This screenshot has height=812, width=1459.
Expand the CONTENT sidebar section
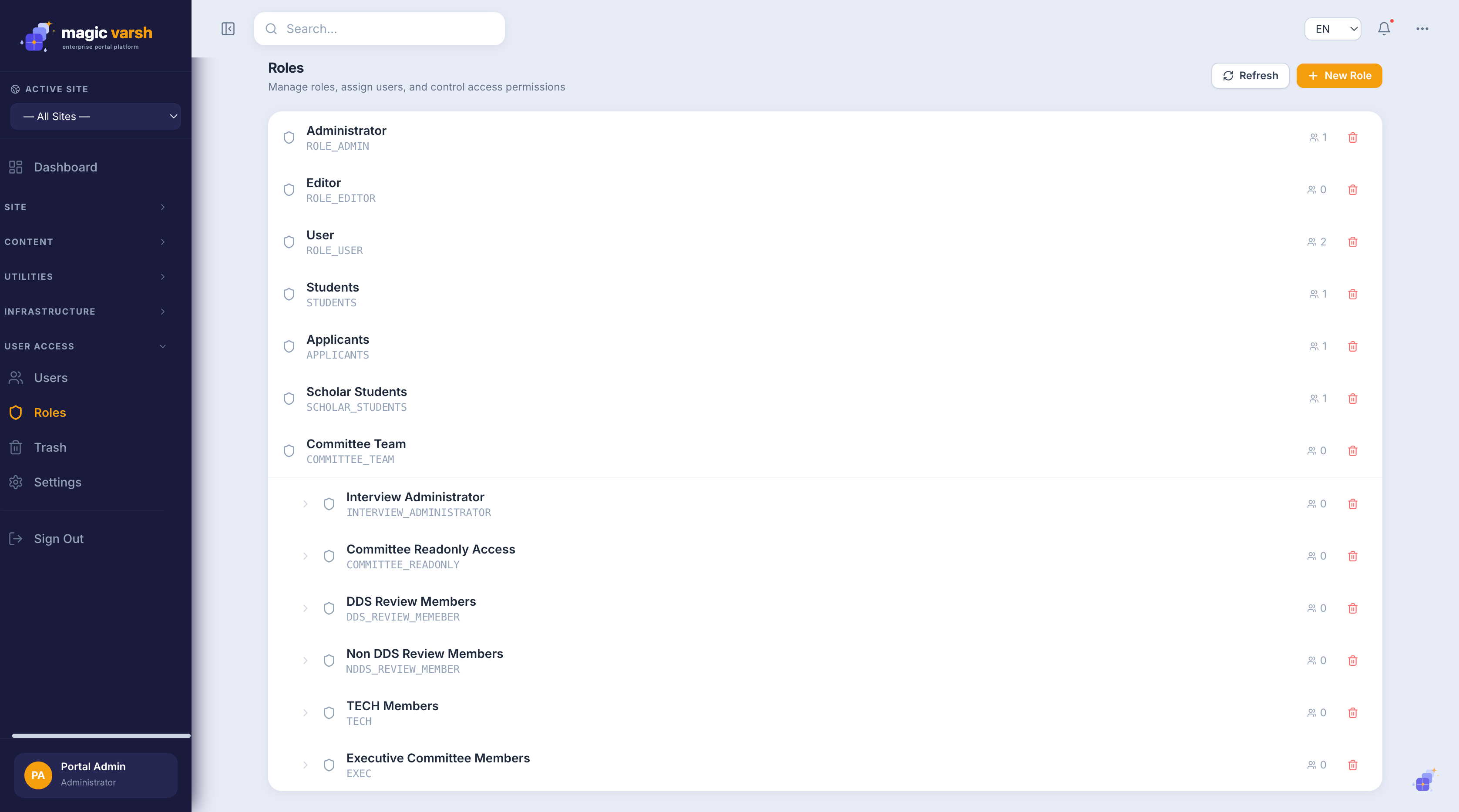click(85, 242)
